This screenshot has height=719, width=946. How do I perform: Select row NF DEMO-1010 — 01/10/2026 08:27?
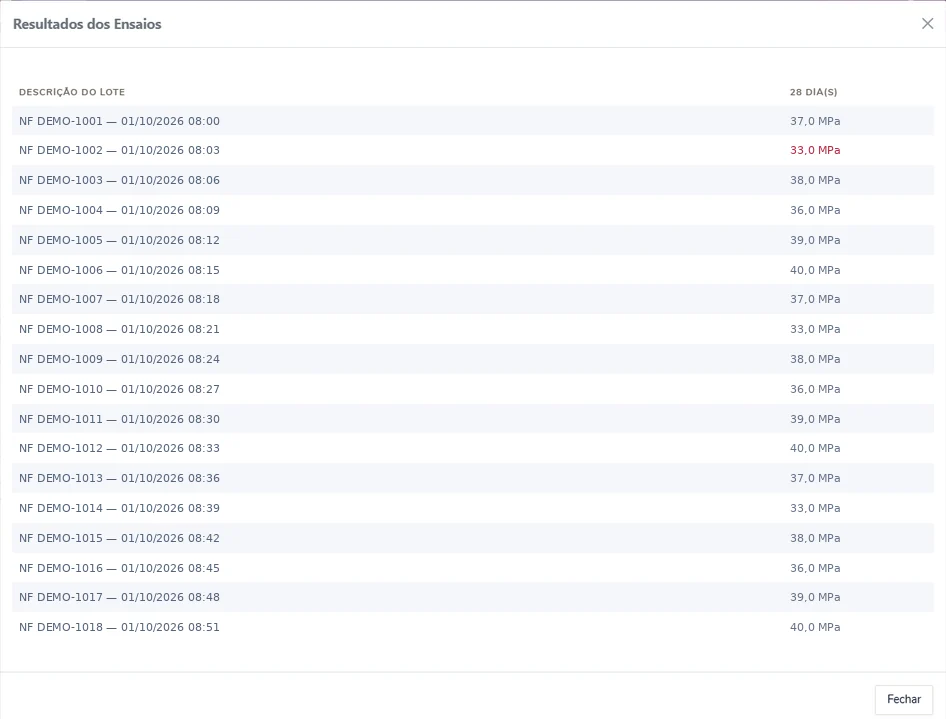(x=473, y=389)
